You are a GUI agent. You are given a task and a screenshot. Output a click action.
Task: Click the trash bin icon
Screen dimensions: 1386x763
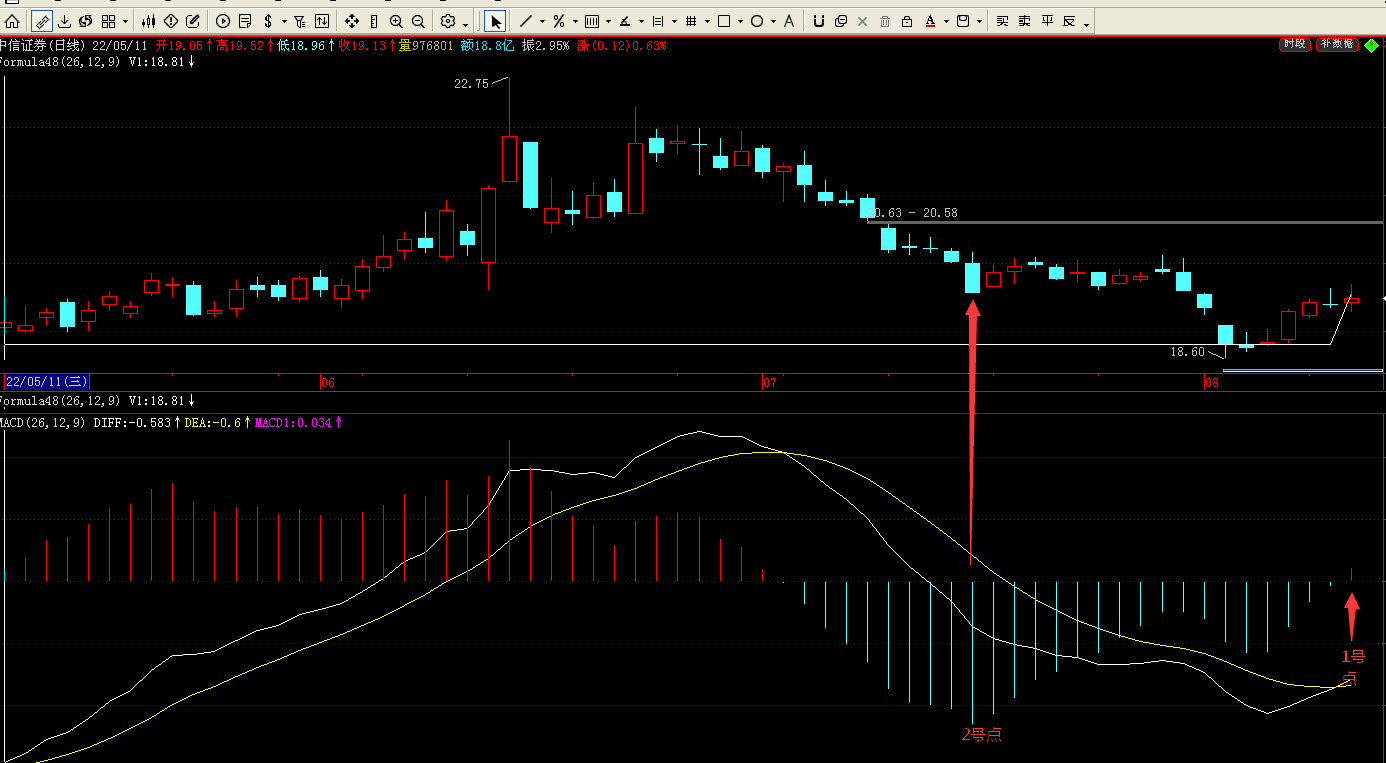point(884,21)
